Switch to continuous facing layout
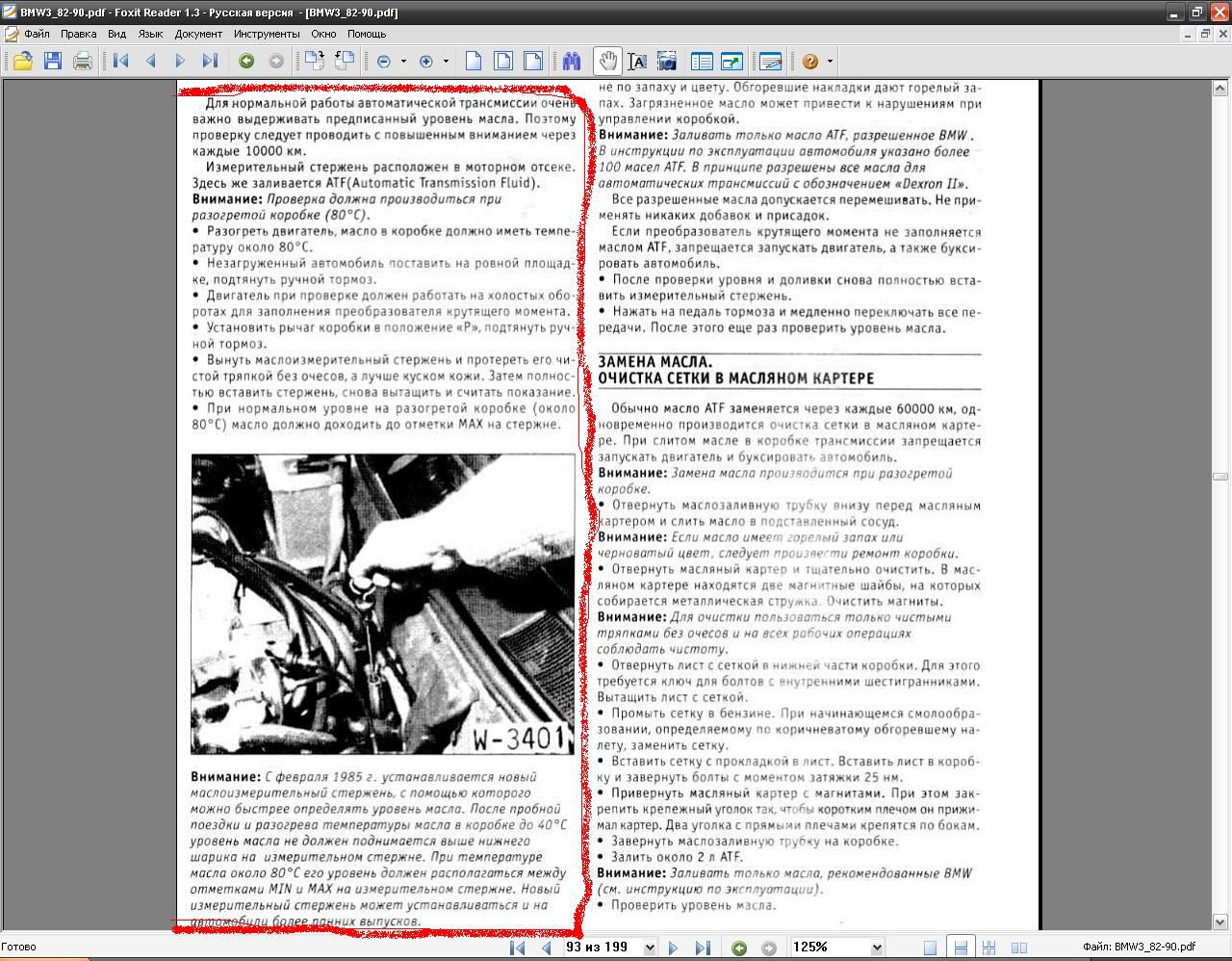1232x961 pixels. click(x=989, y=948)
